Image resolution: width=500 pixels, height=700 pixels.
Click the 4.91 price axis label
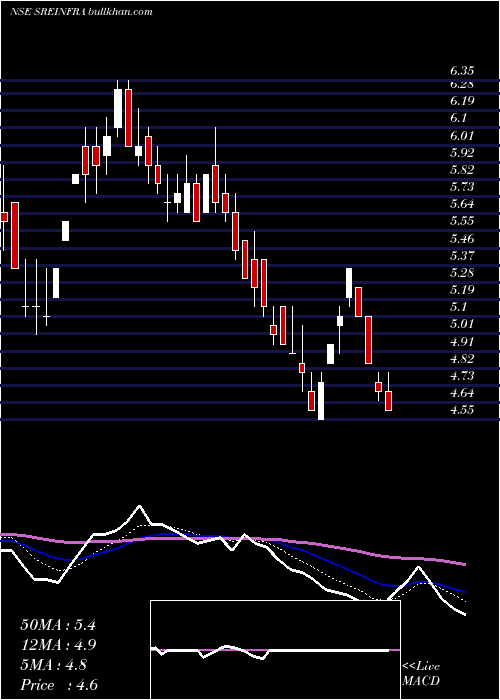coord(462,342)
